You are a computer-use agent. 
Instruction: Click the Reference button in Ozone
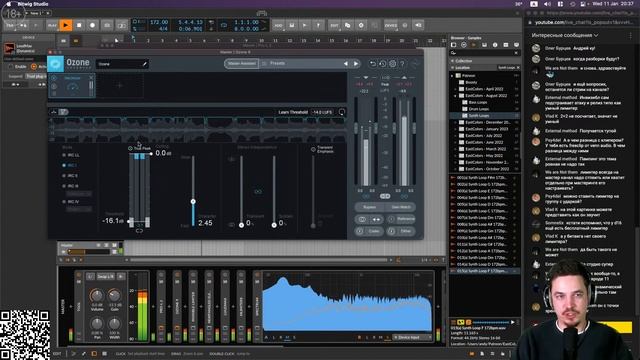tap(401, 219)
